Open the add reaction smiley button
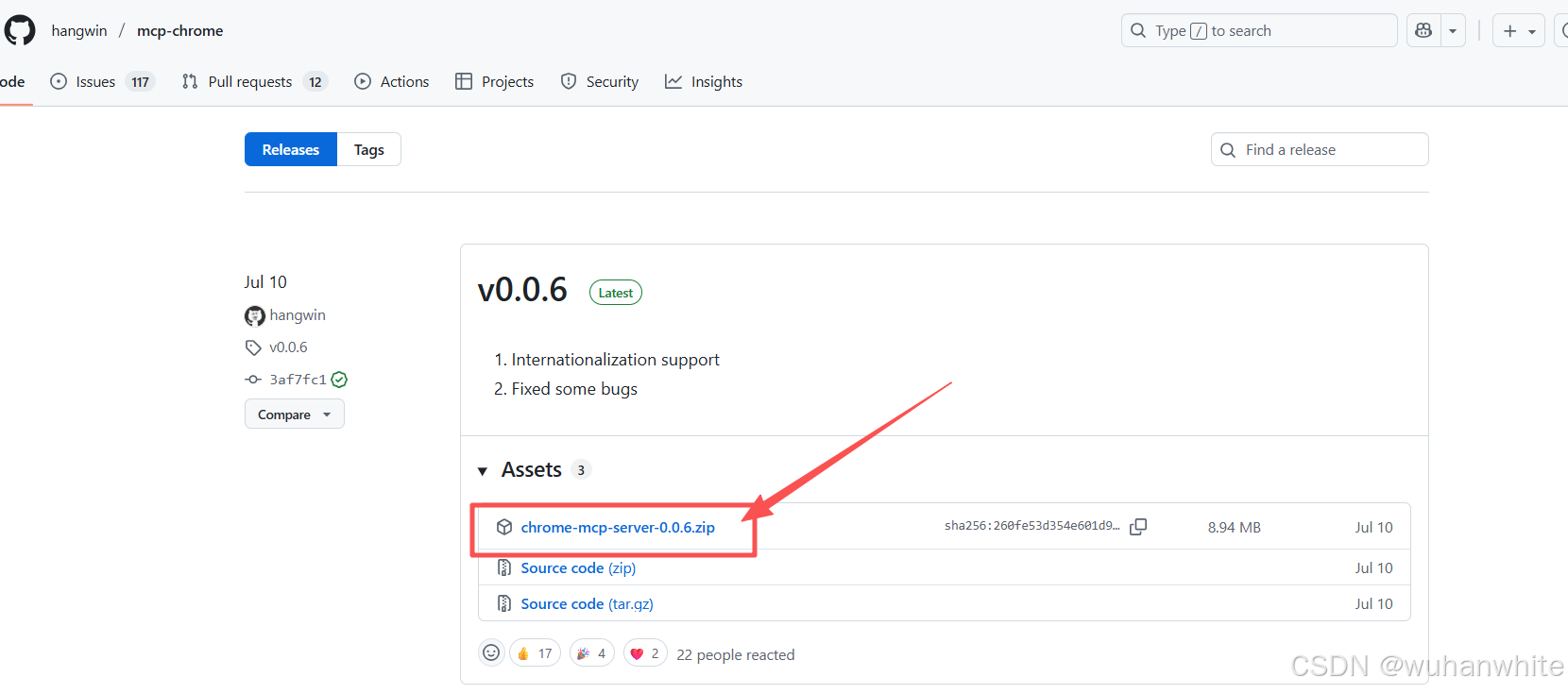Image resolution: width=1568 pixels, height=694 pixels. 491,652
